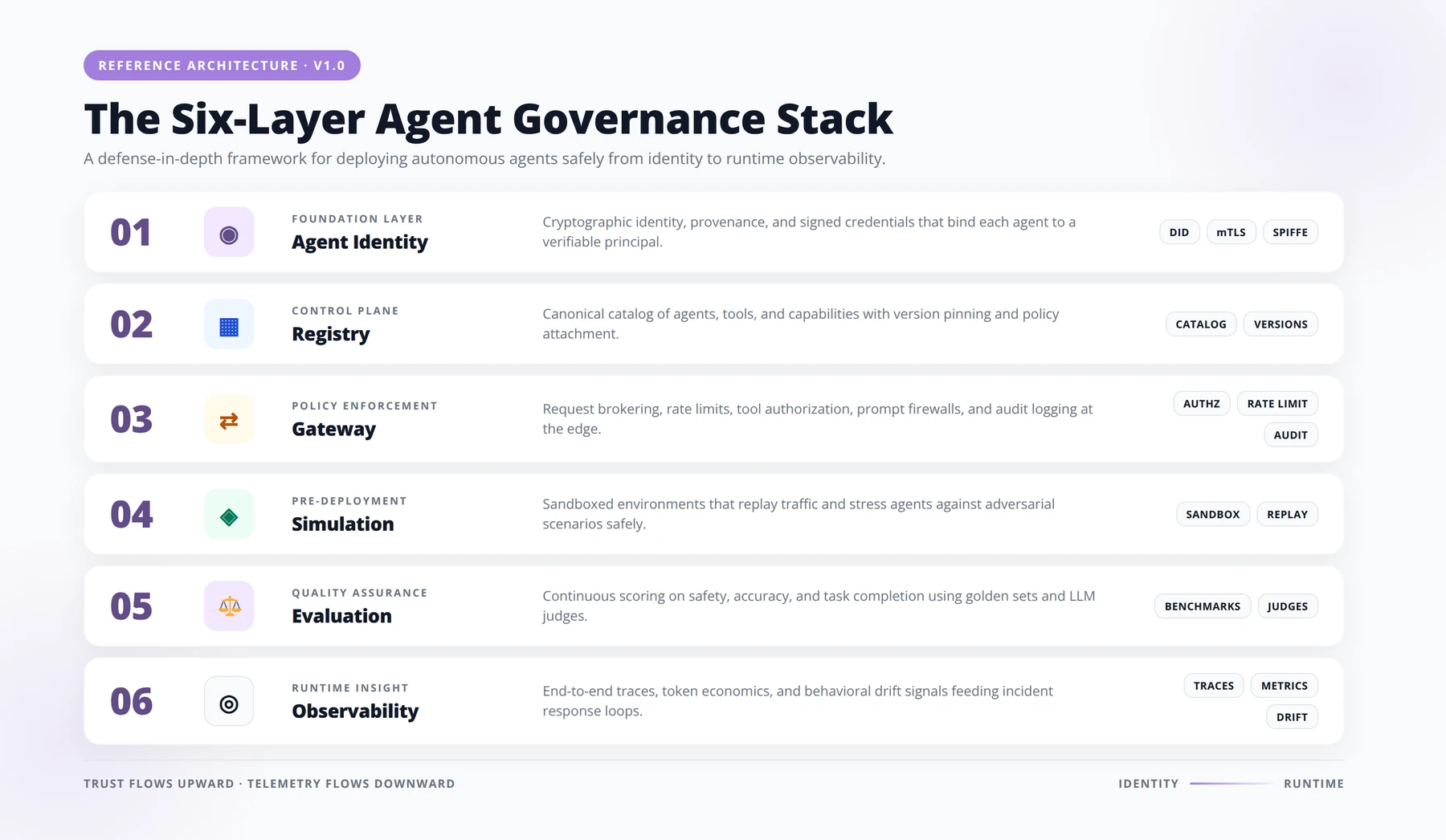
Task: Click the Simulation green diamond icon
Action: point(229,515)
